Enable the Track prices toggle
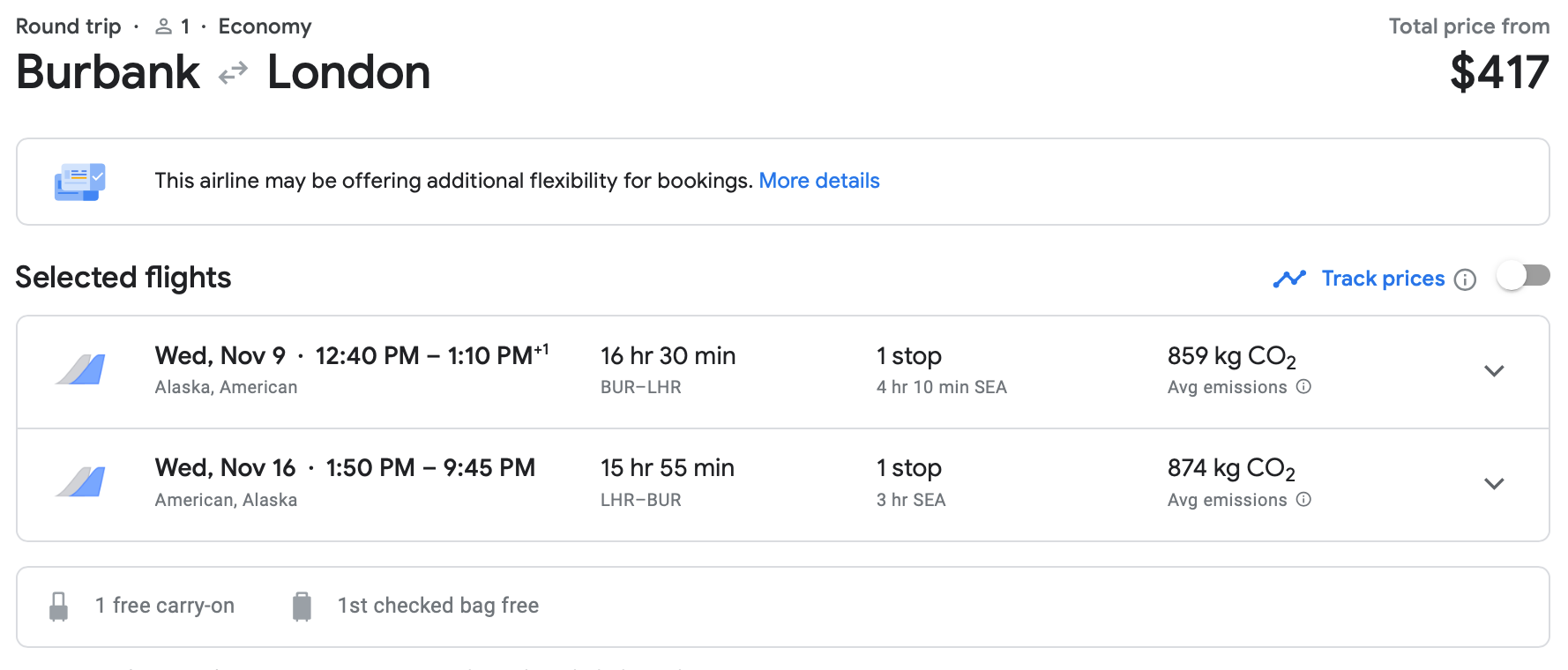 1523,277
